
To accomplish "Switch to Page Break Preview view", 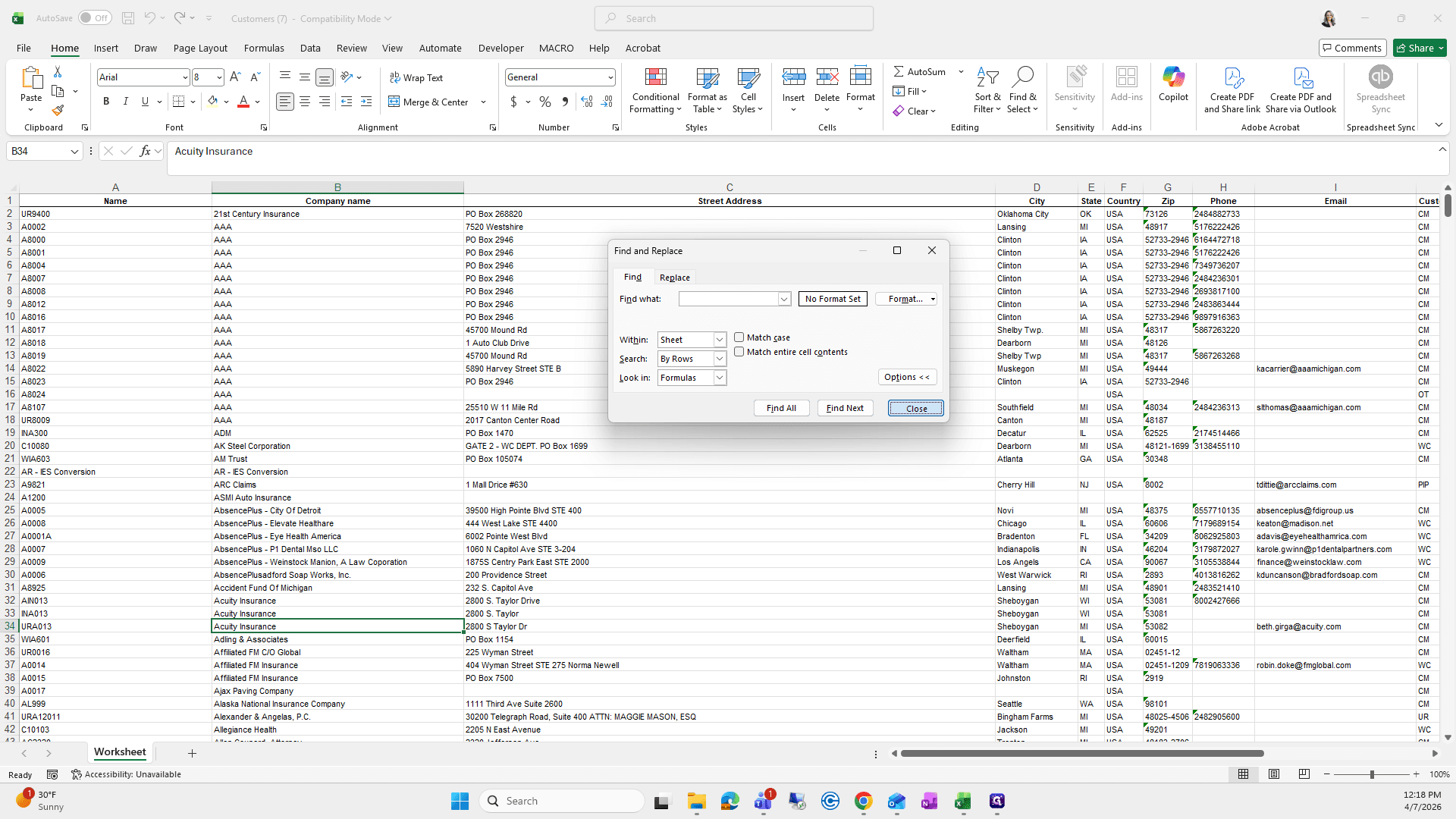I will click(1304, 774).
